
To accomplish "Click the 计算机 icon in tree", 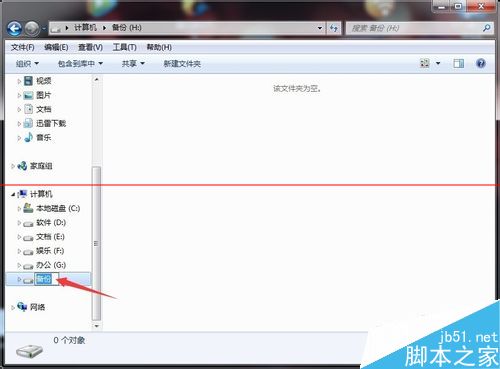I will click(22, 194).
